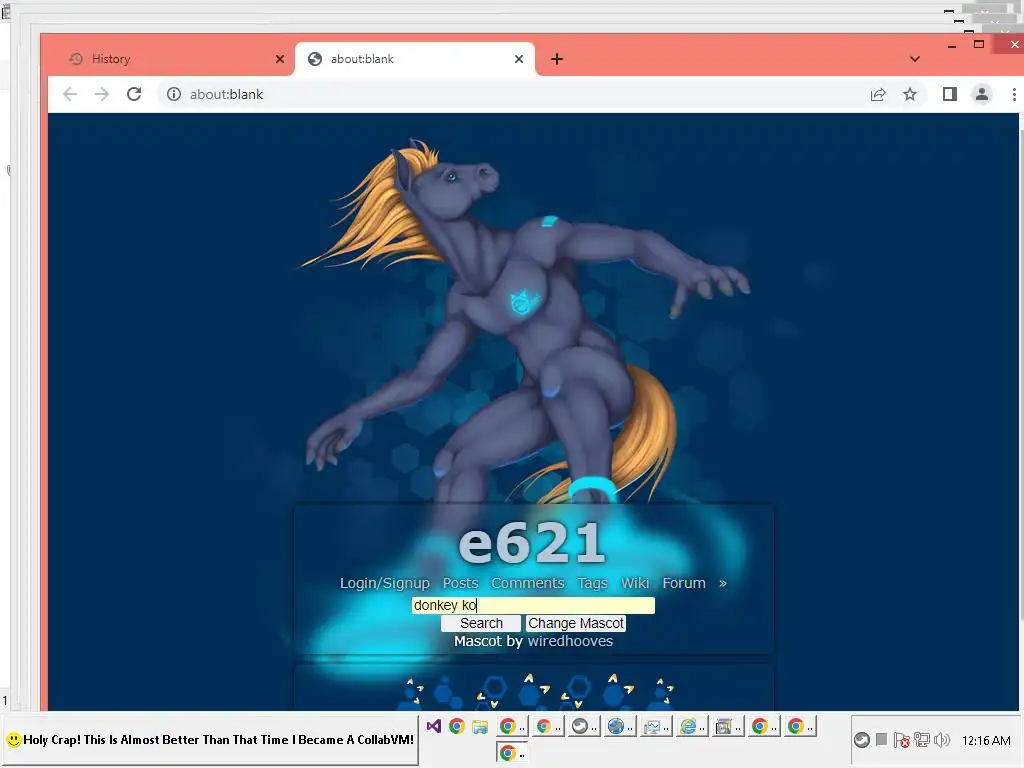The image size is (1024, 768).
Task: Open pinned Chrome icon in quick launch
Action: (456, 726)
